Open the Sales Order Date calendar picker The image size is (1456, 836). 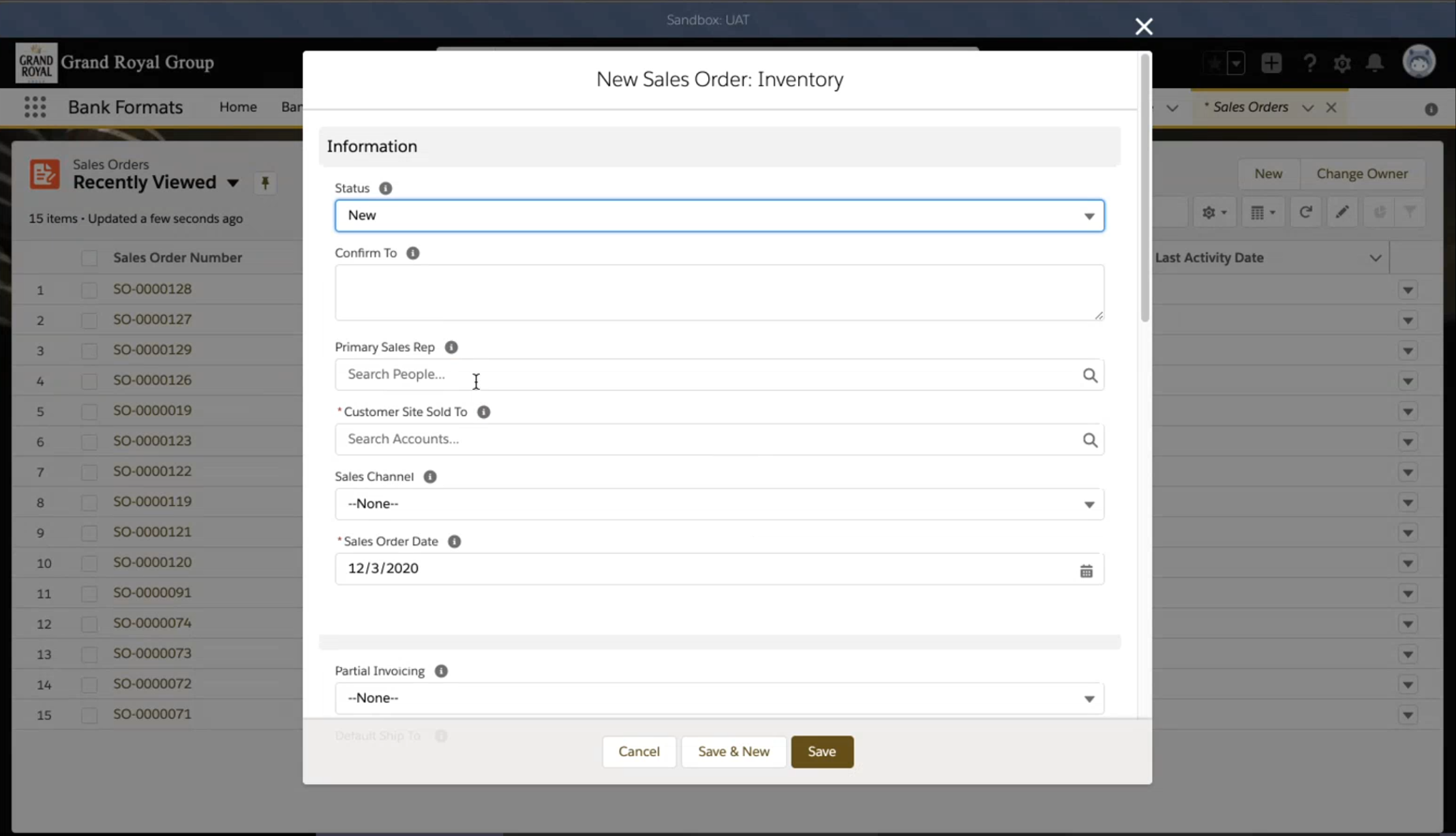tap(1086, 571)
